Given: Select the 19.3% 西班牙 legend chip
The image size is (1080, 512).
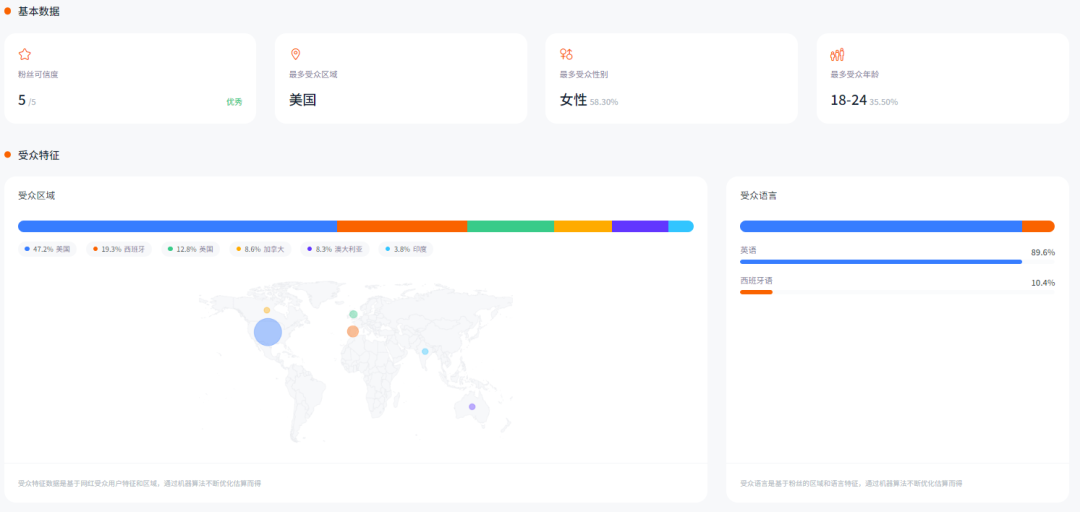Looking at the screenshot, I should [118, 249].
